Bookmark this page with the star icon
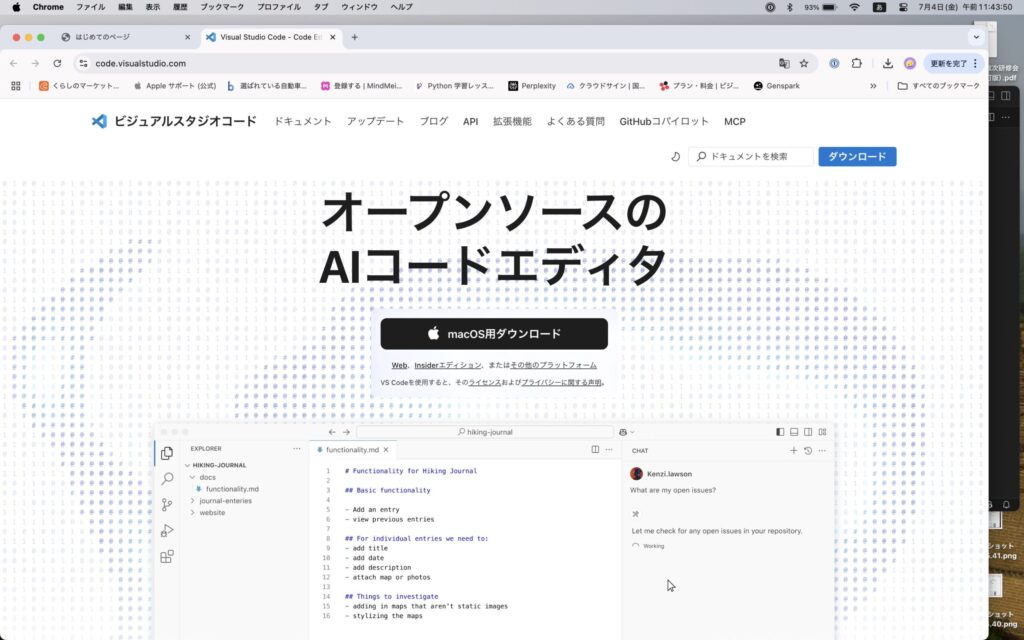This screenshot has height=640, width=1024. tap(804, 63)
